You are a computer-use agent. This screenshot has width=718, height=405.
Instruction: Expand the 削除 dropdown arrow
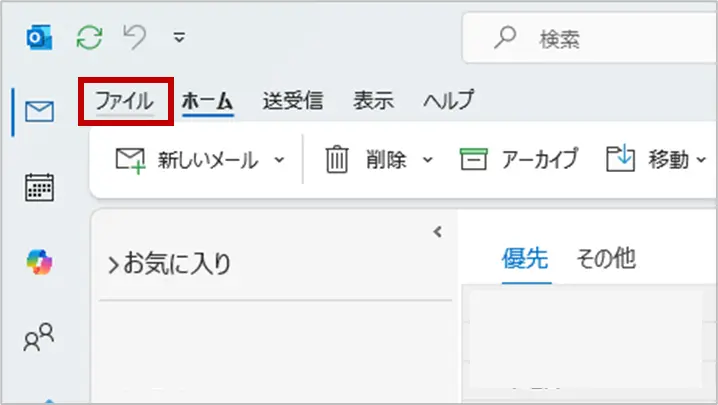click(428, 160)
